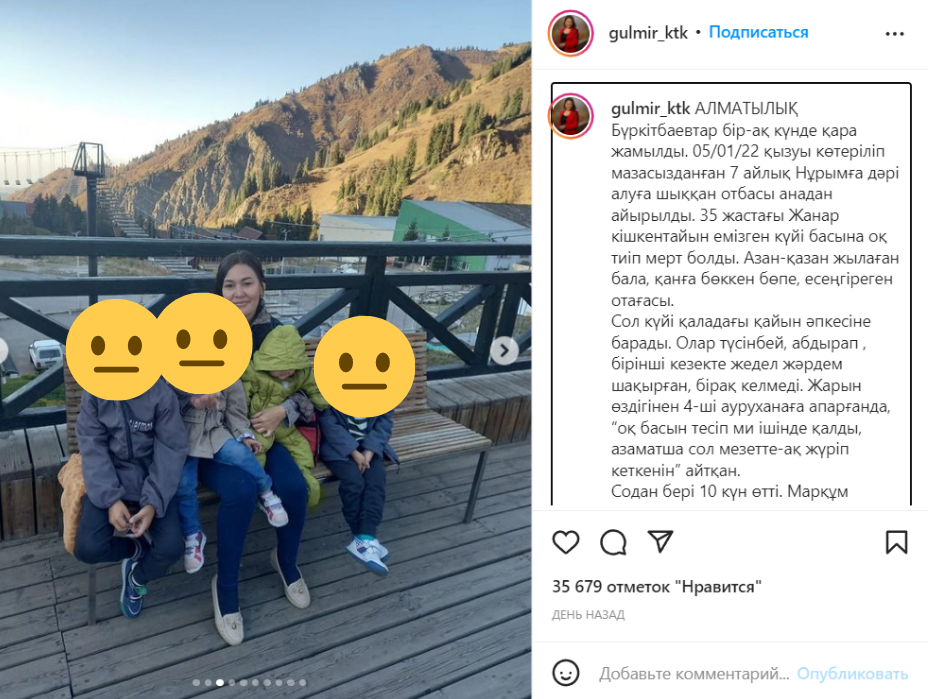Select the highlighted third carousel dot

[x=220, y=682]
